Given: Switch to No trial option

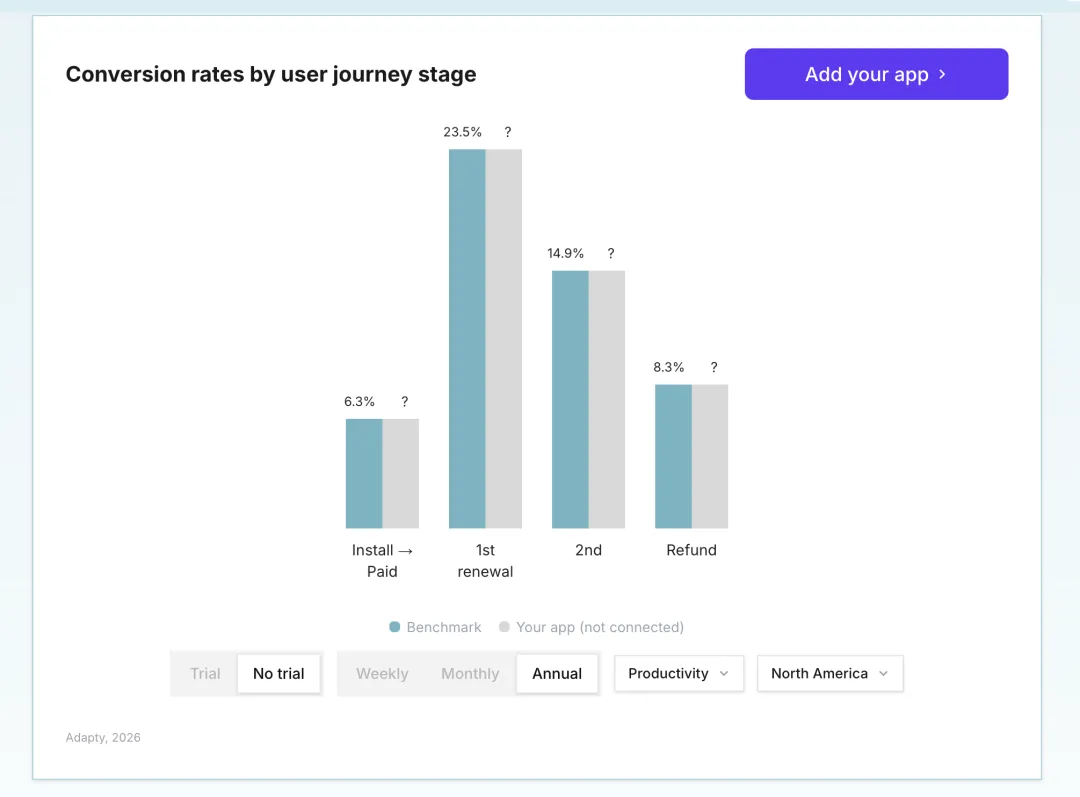Looking at the screenshot, I should coord(278,673).
